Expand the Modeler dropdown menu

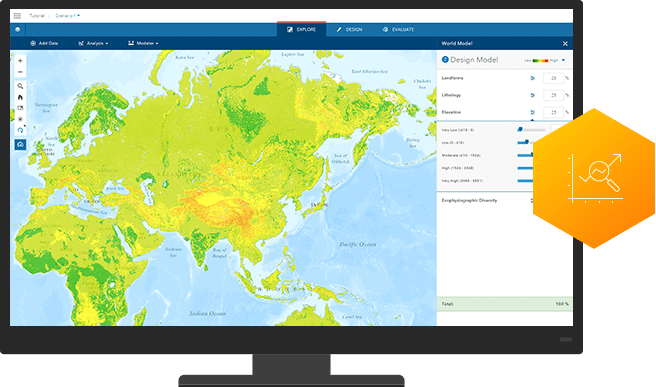(x=143, y=43)
